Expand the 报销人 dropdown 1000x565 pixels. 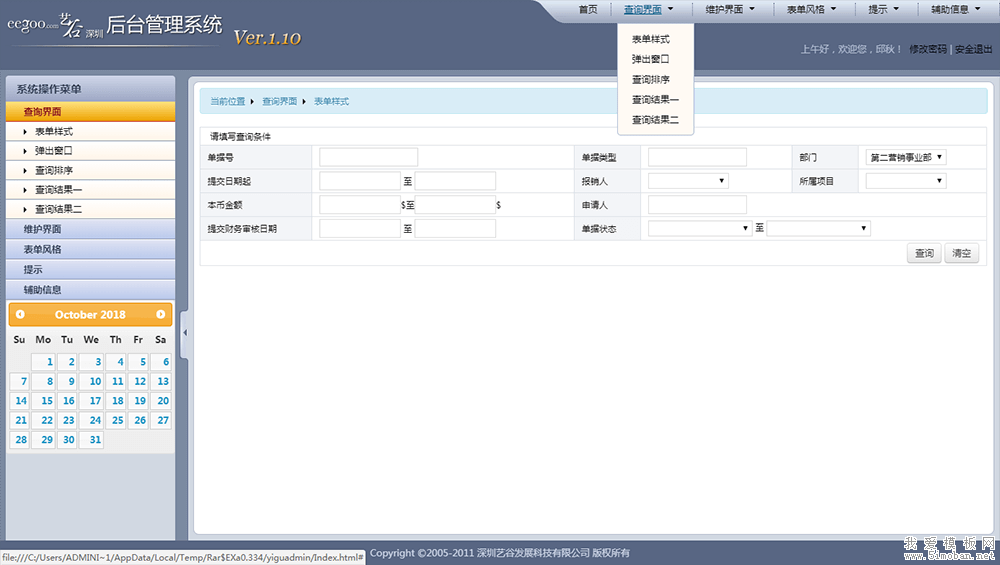[688, 181]
